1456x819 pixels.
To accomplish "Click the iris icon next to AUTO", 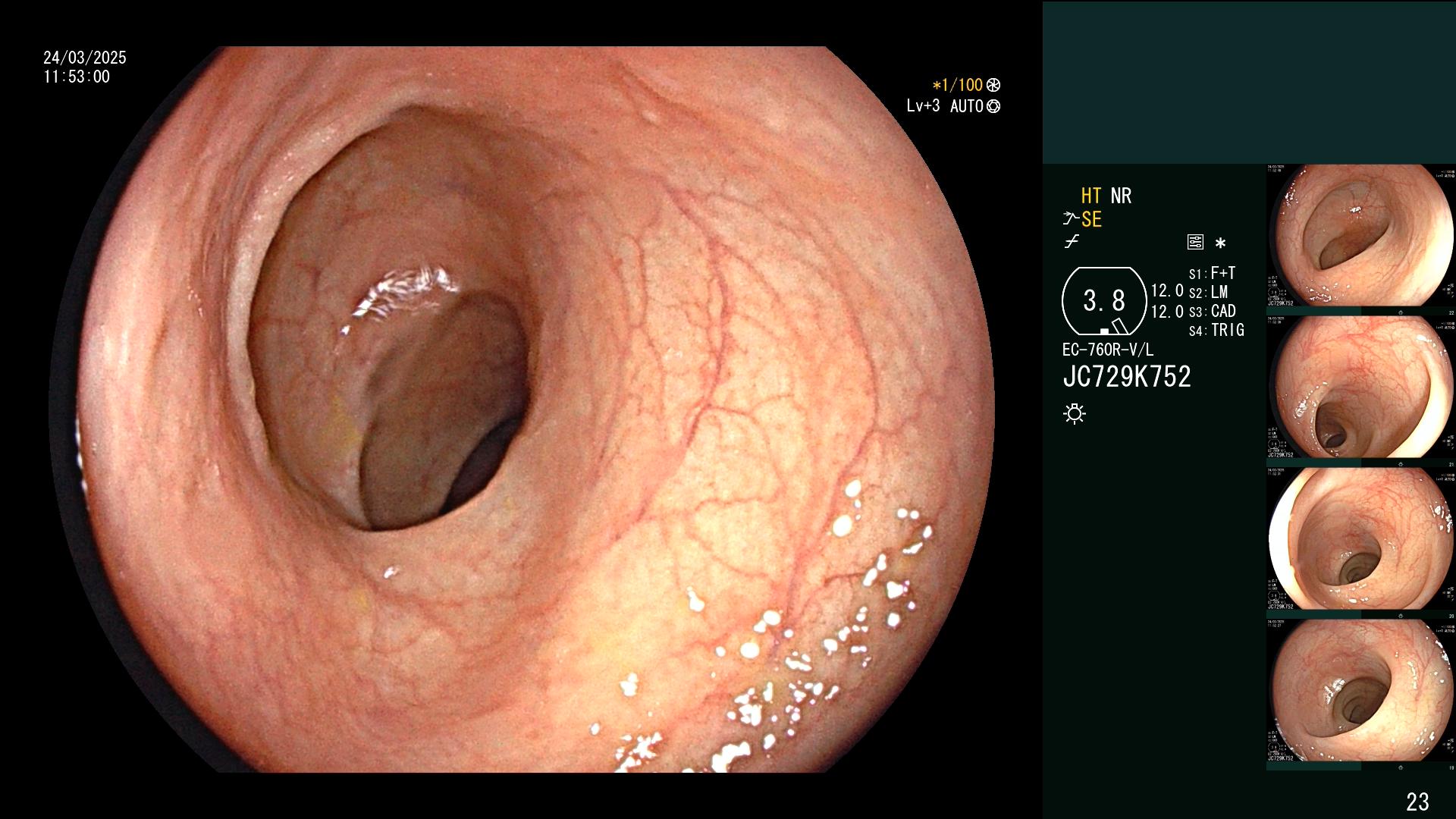I will click(x=993, y=106).
